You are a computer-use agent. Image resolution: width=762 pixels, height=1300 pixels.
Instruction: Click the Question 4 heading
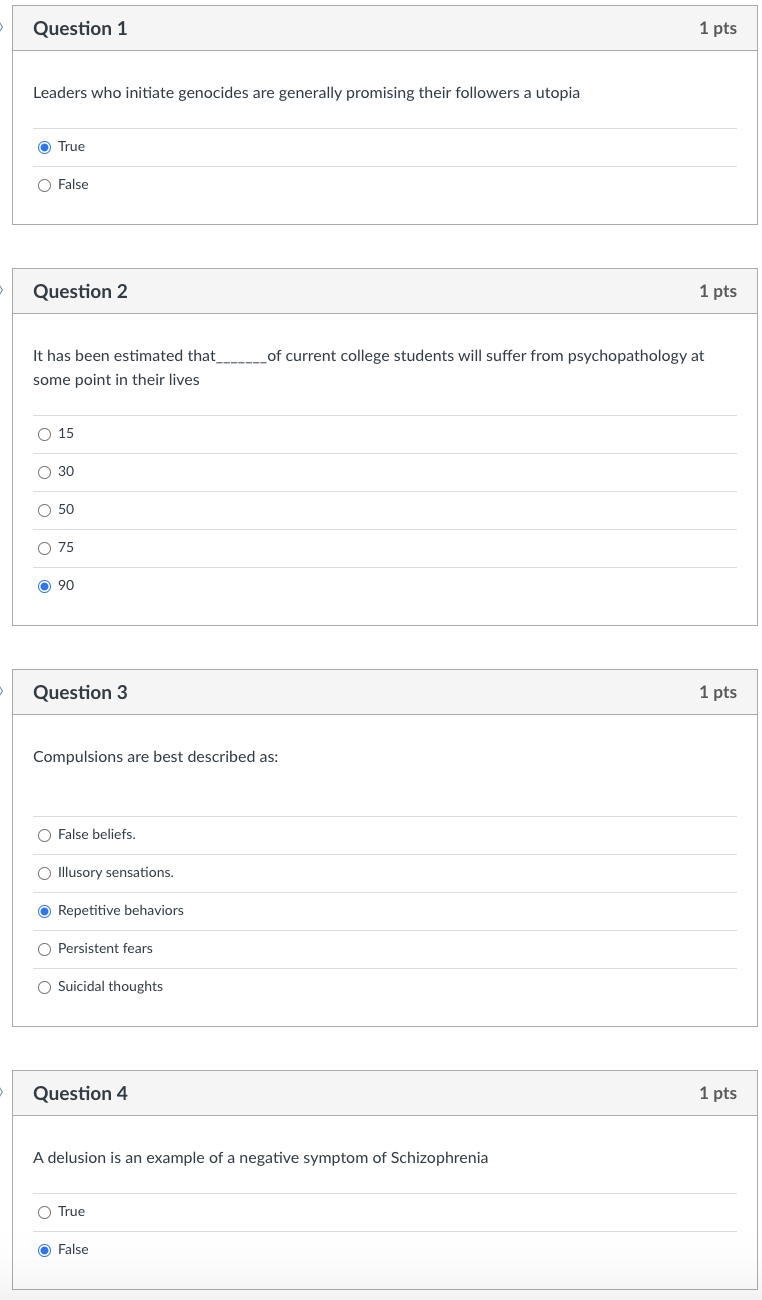coord(80,1094)
